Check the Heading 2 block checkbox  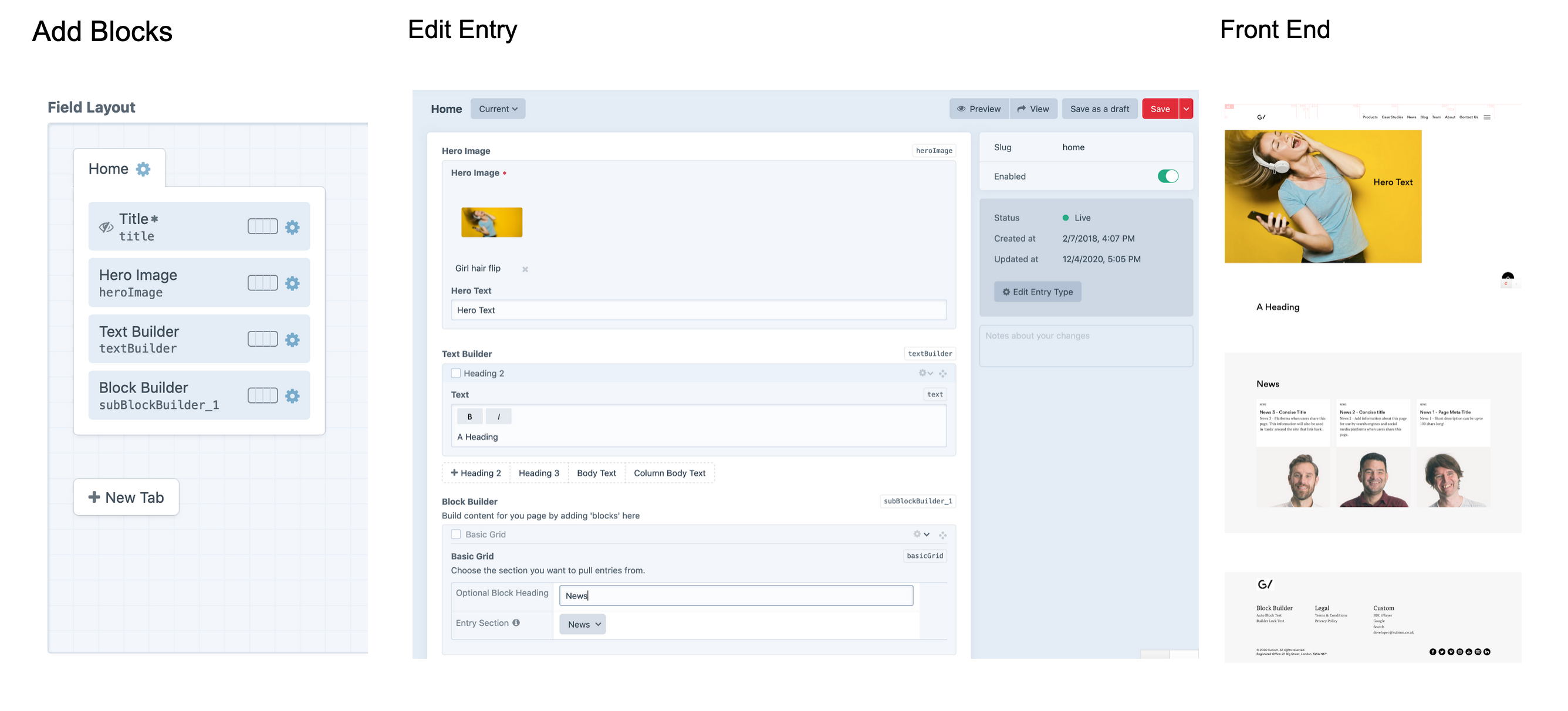click(455, 373)
